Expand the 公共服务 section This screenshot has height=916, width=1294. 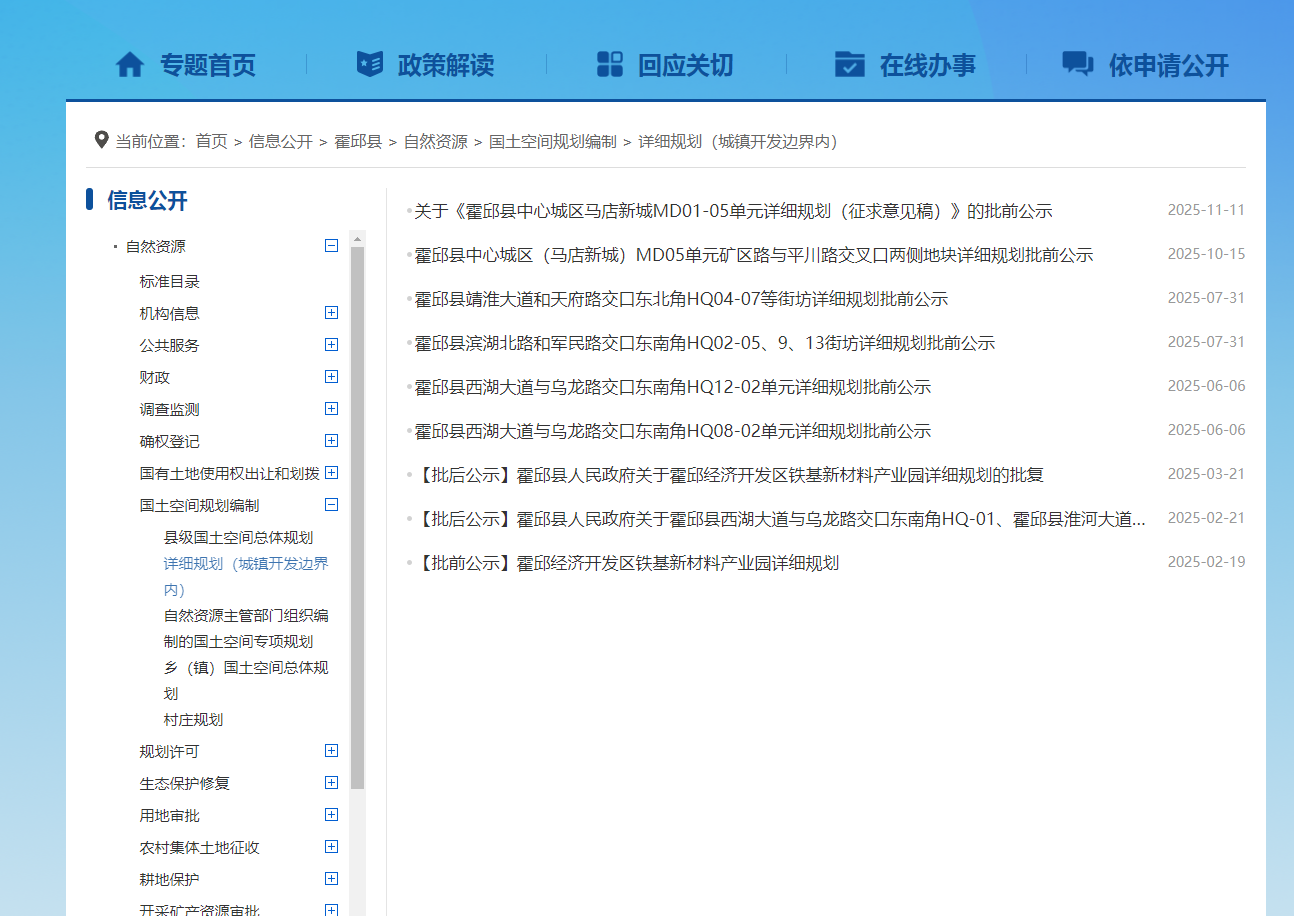pos(332,345)
